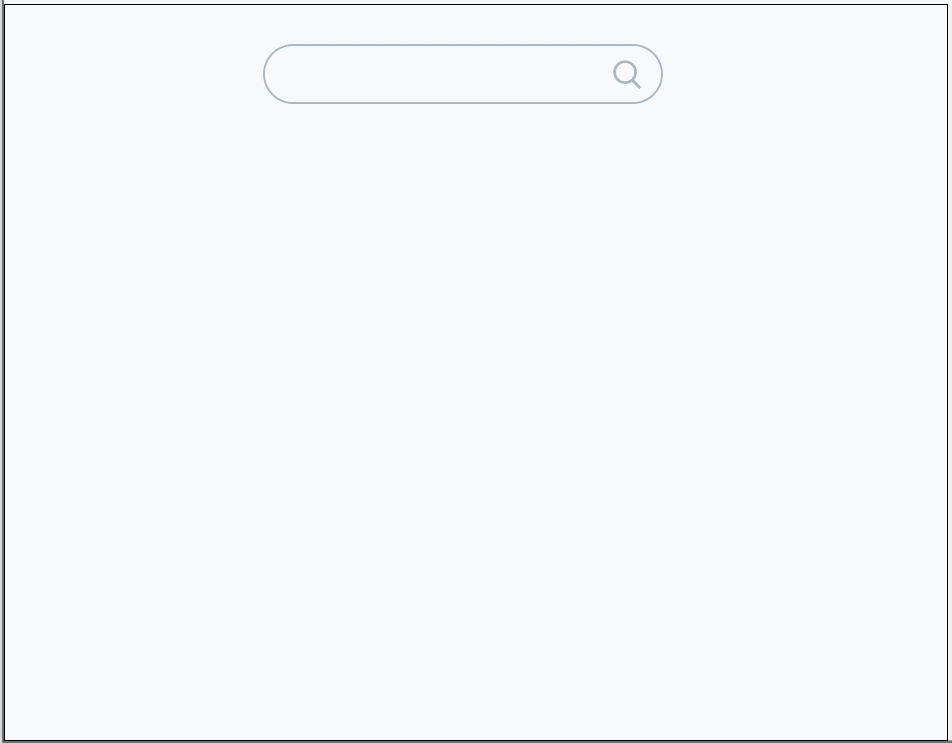Viewport: 952px width, 743px height.
Task: Submit the search with the magnifier icon
Action: pyautogui.click(x=627, y=74)
